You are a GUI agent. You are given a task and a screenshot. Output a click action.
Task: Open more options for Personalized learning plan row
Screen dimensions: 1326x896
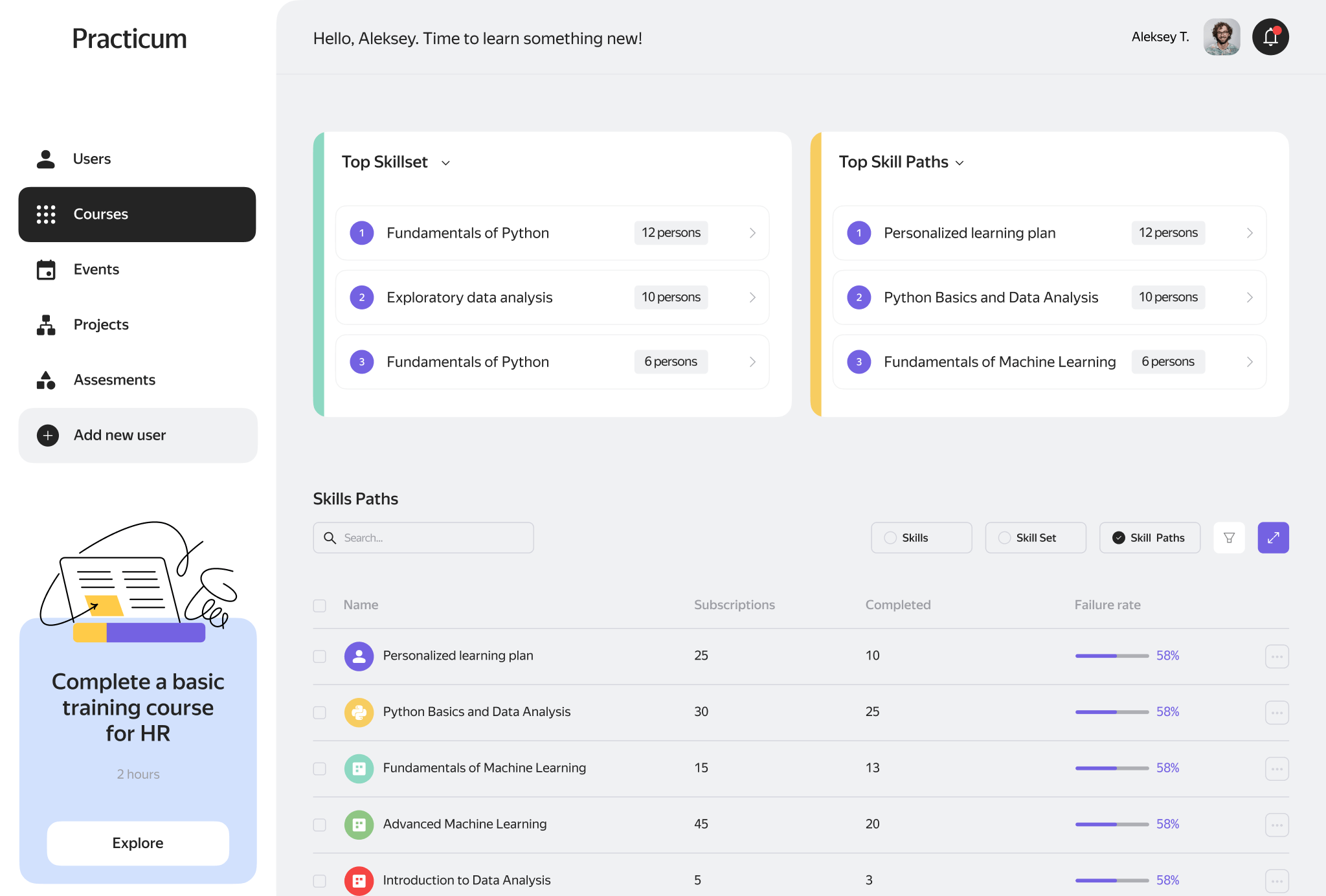pyautogui.click(x=1276, y=656)
